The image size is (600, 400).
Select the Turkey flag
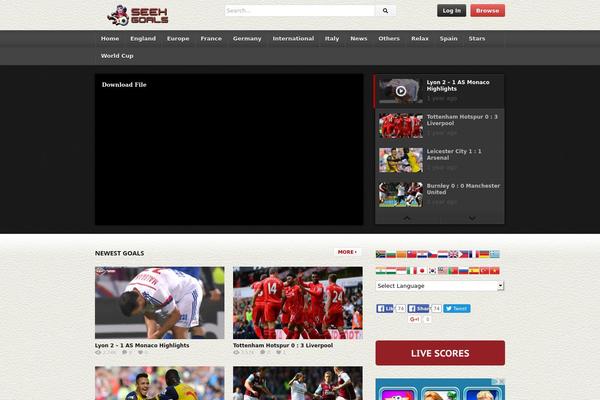(x=484, y=271)
